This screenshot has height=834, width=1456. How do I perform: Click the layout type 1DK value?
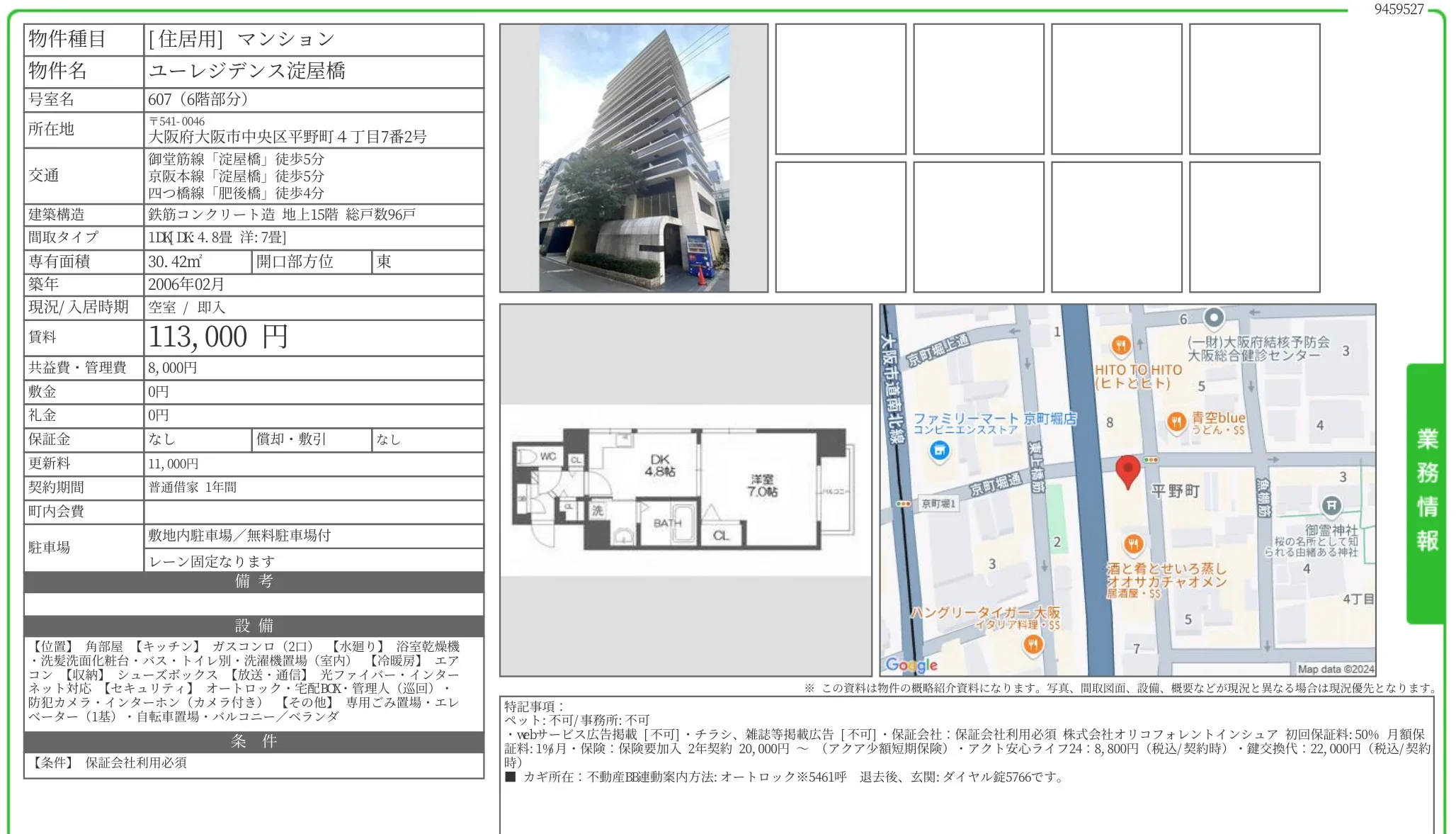[217, 237]
